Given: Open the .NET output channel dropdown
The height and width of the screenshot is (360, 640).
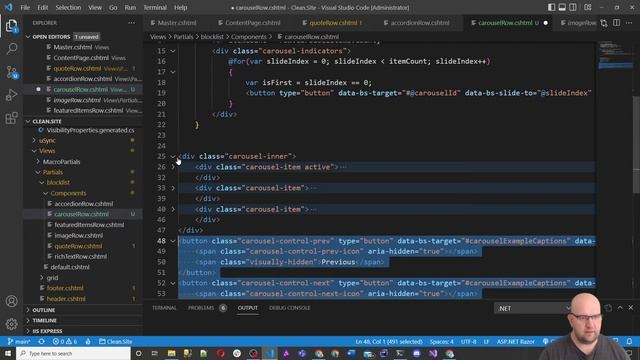Looking at the screenshot, I should click(532, 308).
